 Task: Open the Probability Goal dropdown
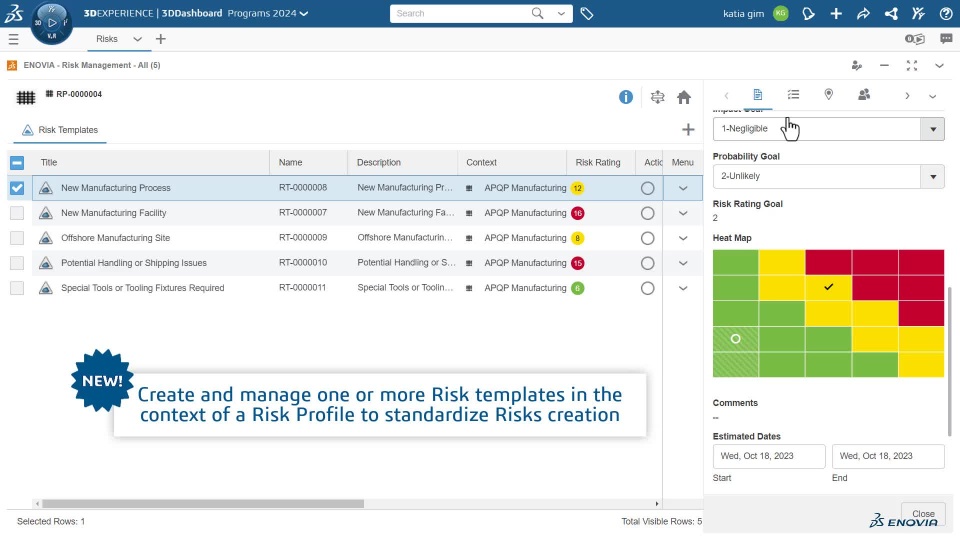tap(933, 176)
